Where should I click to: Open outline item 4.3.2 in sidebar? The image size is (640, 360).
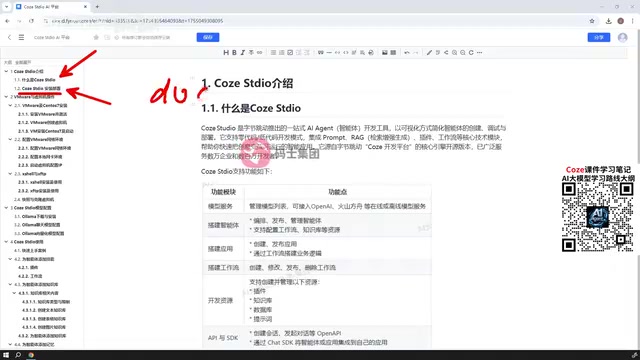[x=42, y=336]
